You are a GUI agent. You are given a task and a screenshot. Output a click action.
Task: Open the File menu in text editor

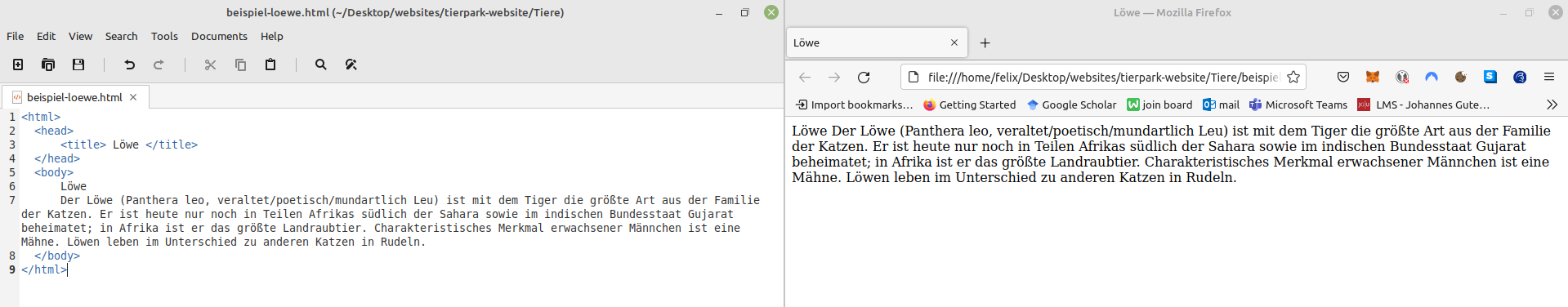(x=15, y=36)
